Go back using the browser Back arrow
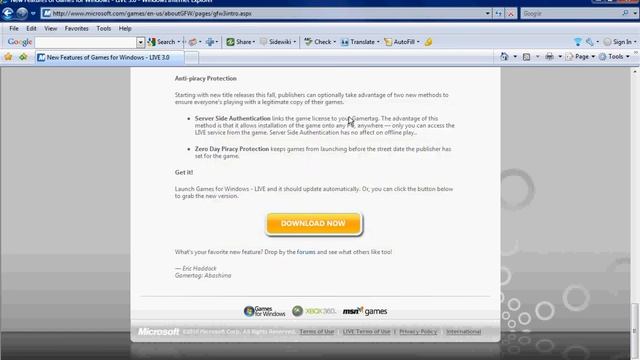This screenshot has width=640, height=360. tap(7, 13)
